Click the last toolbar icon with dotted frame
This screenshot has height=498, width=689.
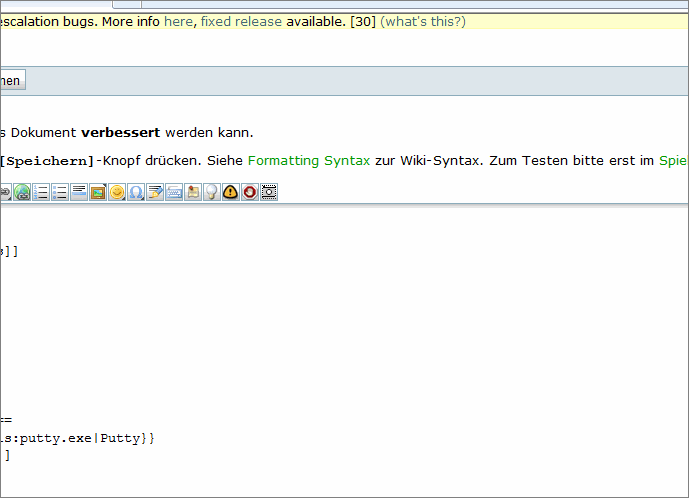[x=268, y=192]
